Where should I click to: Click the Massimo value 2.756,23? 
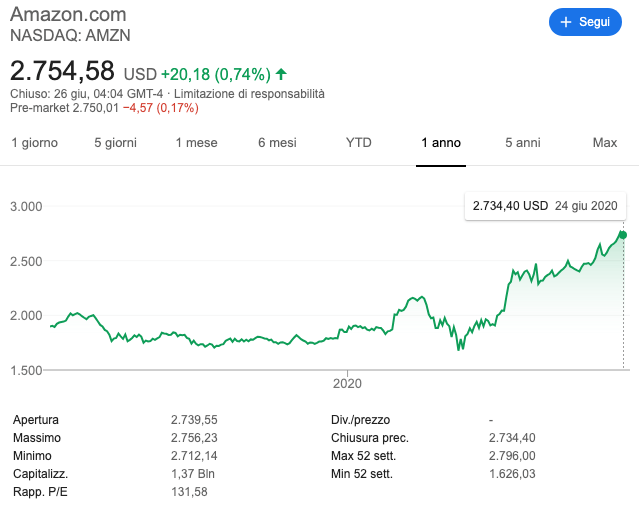(x=194, y=438)
